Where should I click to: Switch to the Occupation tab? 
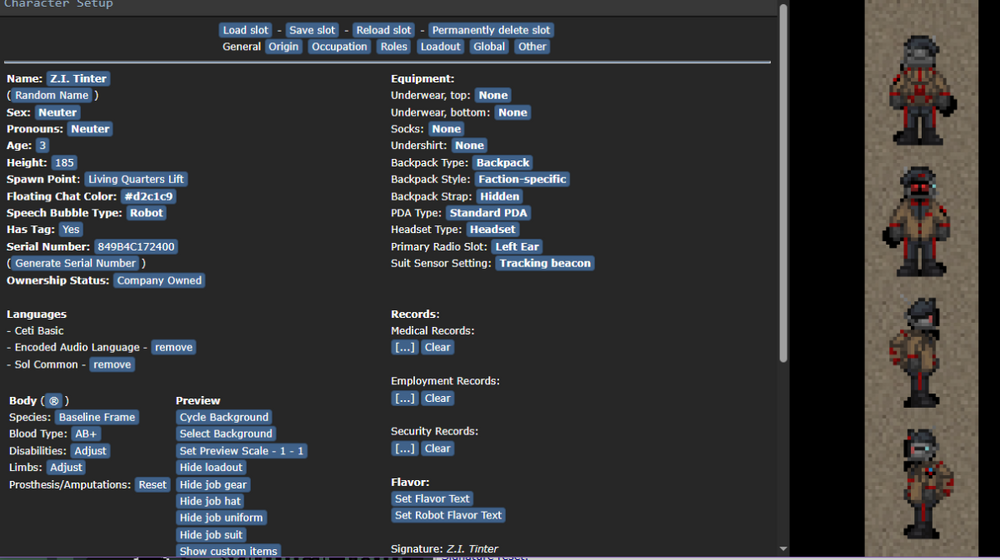pos(339,46)
